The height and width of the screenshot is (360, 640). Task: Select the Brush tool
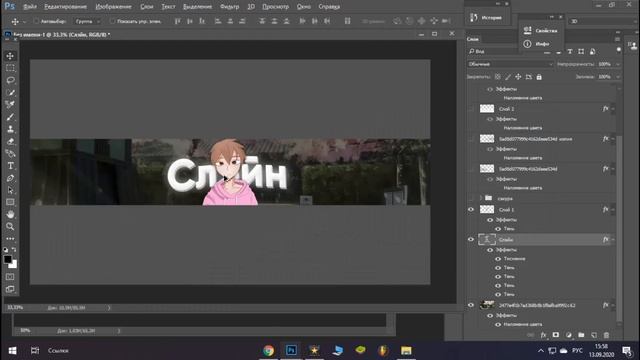click(10, 117)
